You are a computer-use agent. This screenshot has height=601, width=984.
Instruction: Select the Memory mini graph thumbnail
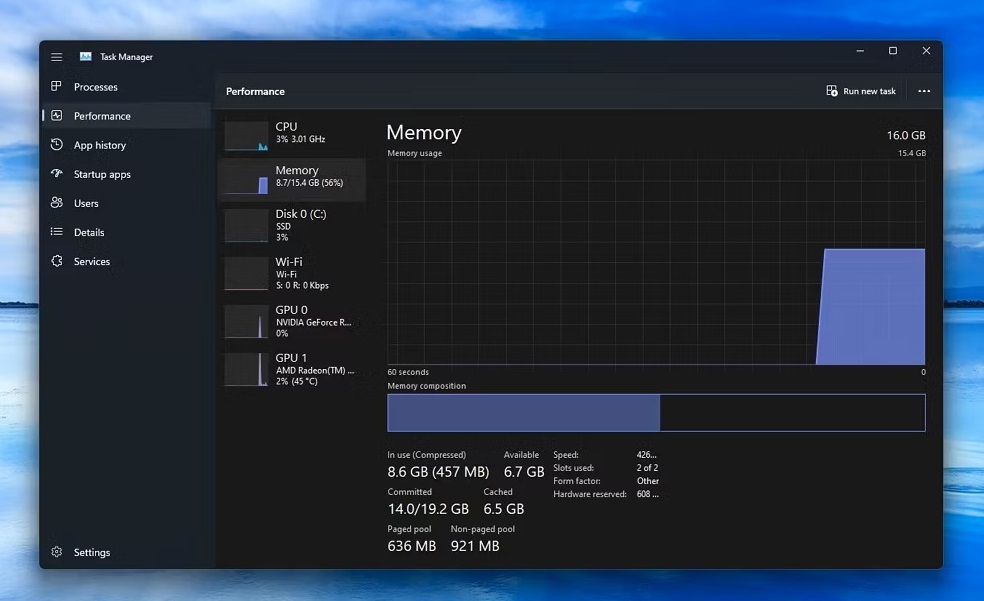point(246,179)
